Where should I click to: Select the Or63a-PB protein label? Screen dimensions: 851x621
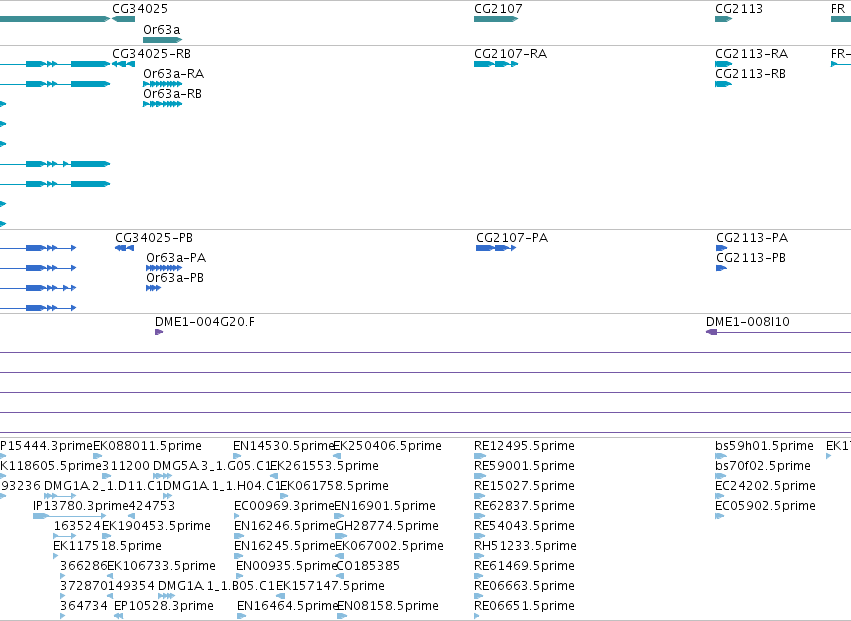(x=175, y=278)
